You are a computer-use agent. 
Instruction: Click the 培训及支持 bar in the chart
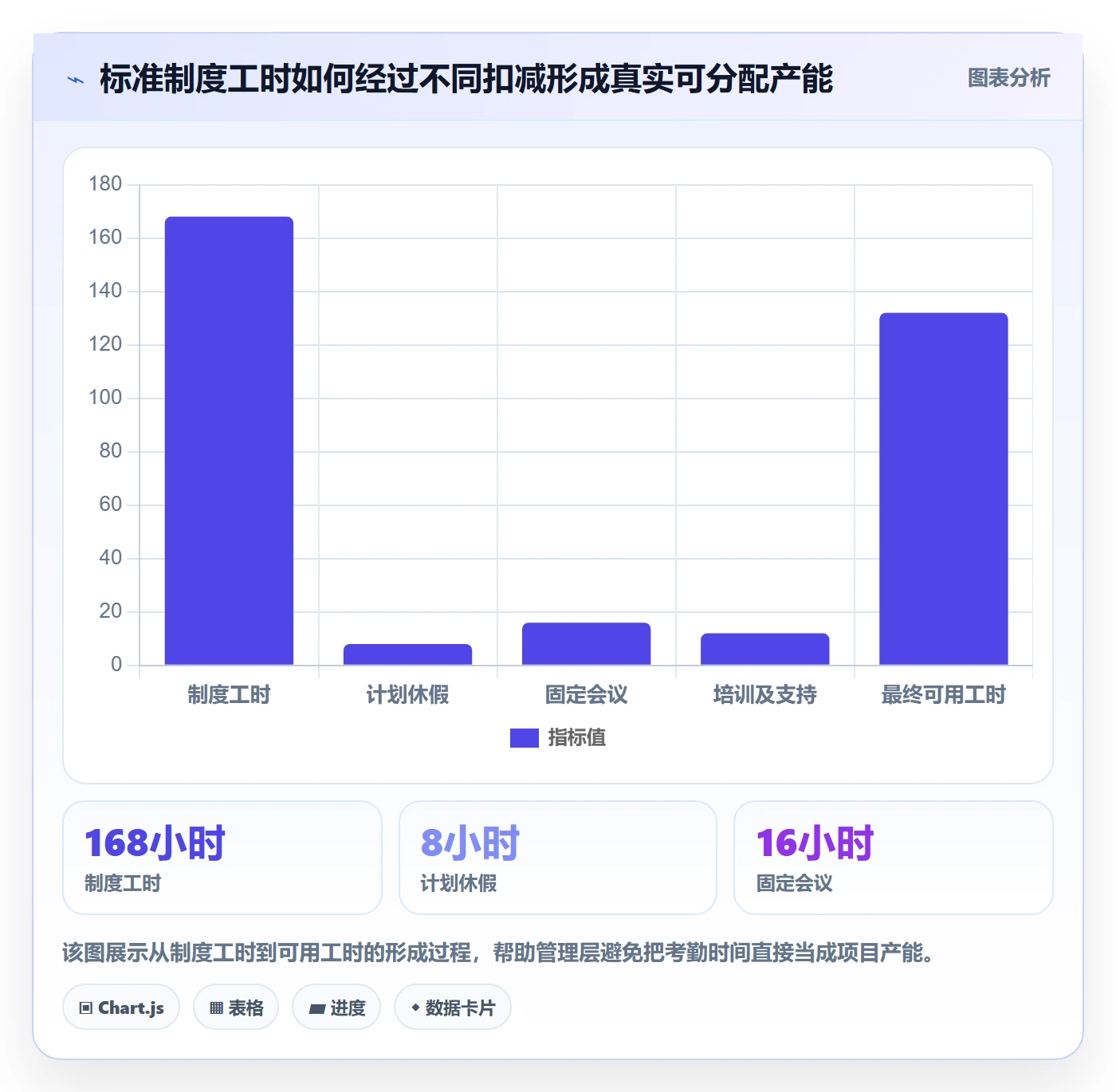[x=764, y=649]
